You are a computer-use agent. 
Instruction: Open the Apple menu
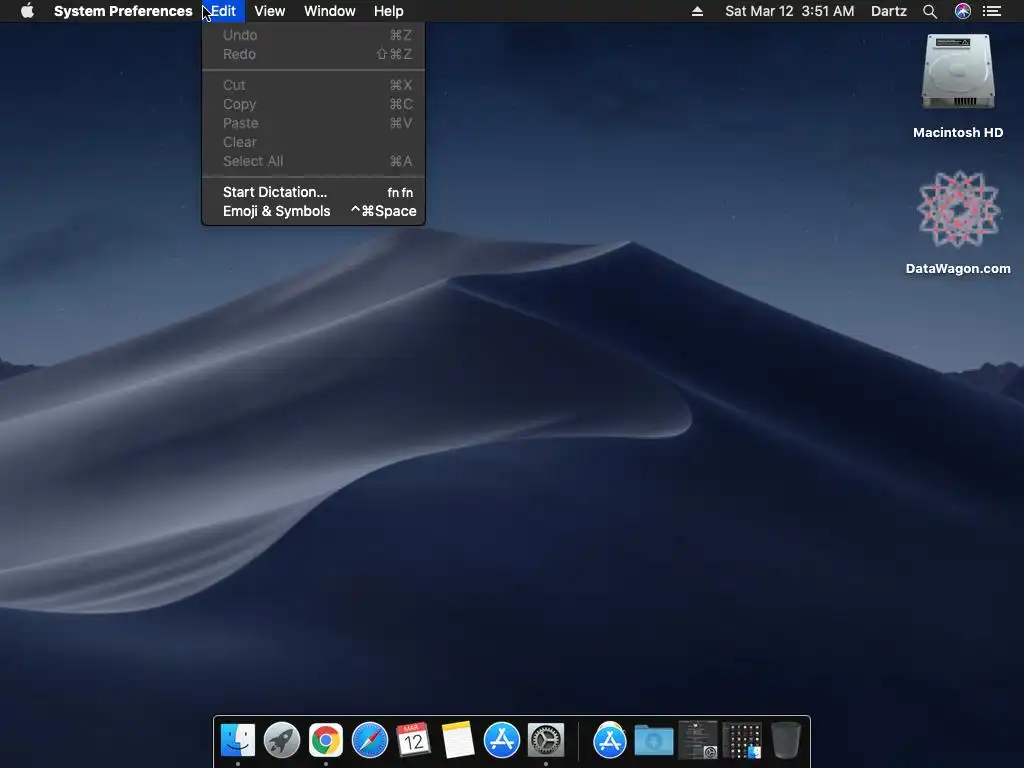click(x=27, y=11)
